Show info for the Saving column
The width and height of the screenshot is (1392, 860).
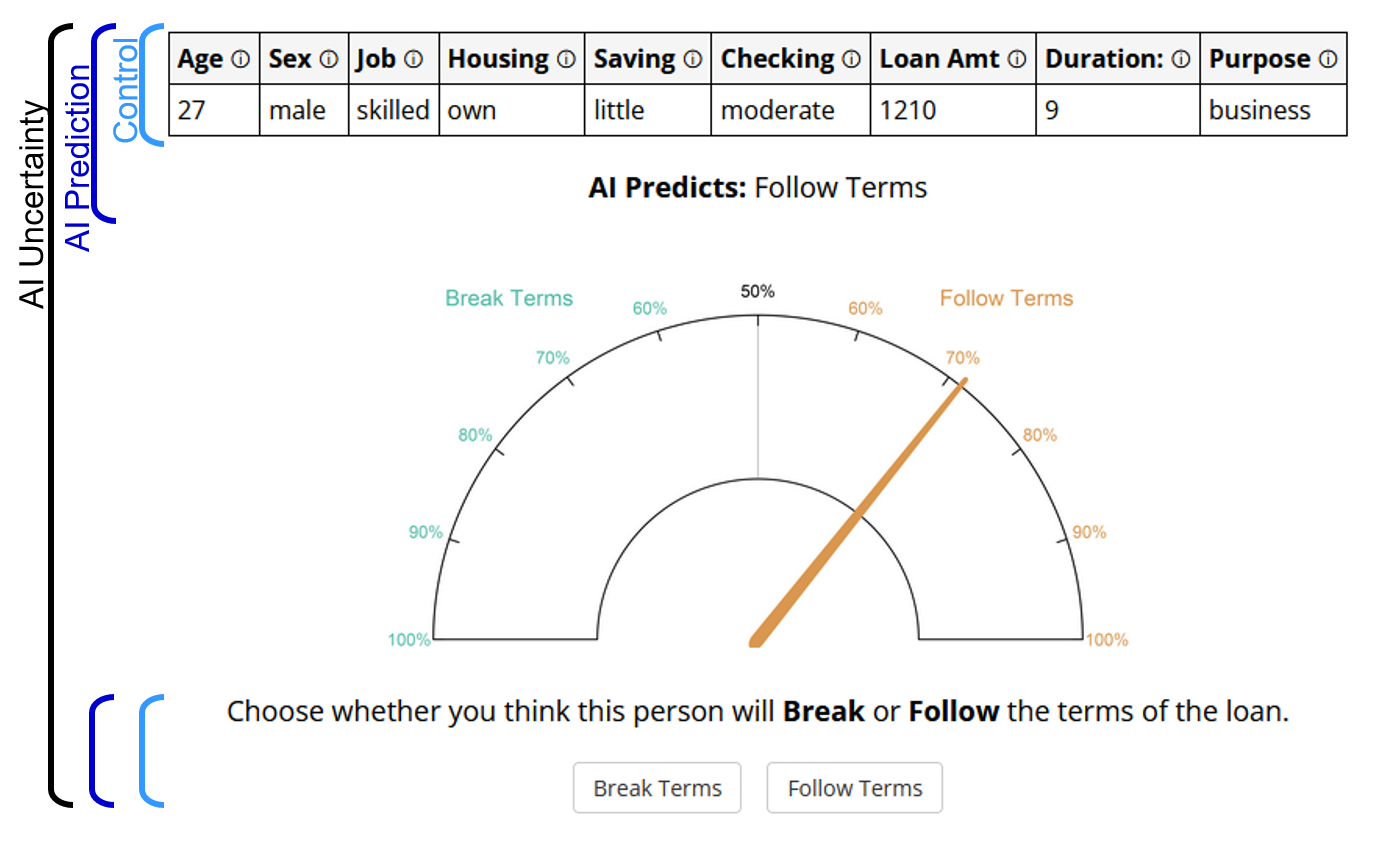coord(692,60)
